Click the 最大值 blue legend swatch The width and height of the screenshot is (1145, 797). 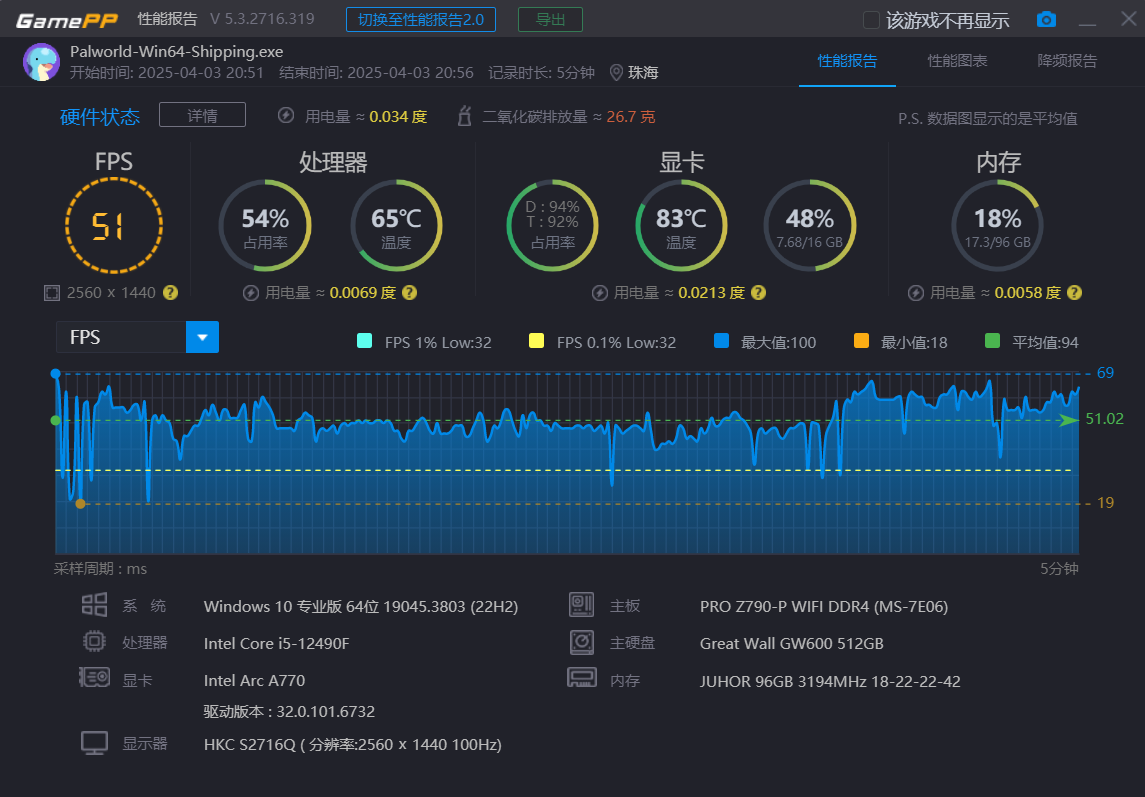(x=721, y=340)
